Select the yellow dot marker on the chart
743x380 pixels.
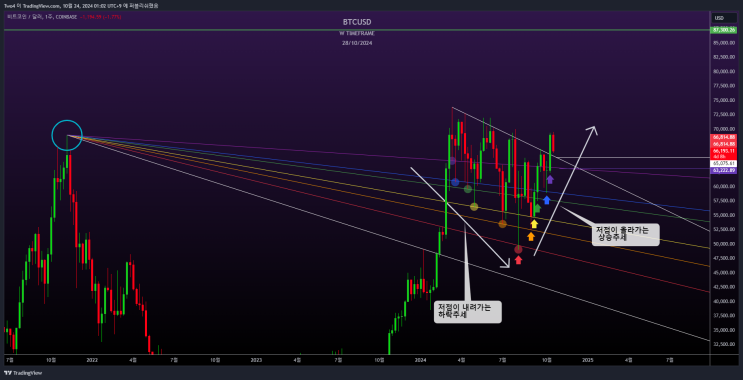(474, 207)
